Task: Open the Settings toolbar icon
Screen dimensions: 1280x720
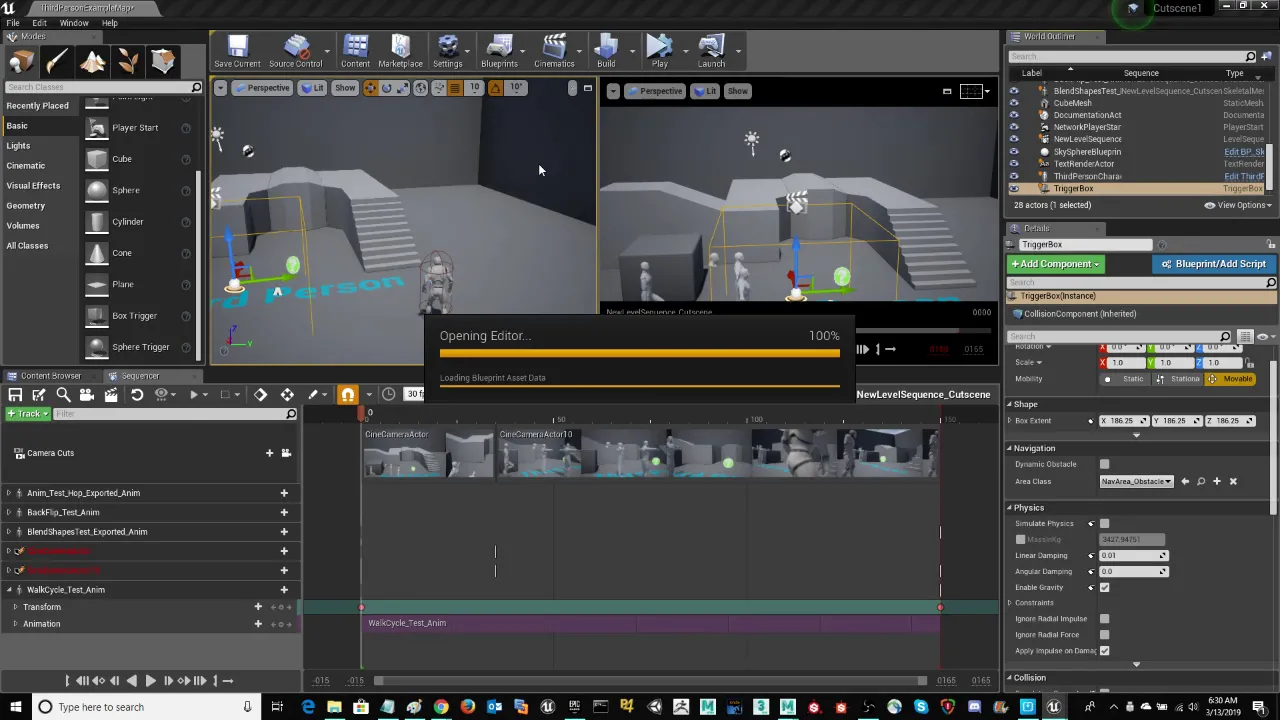Action: [447, 52]
